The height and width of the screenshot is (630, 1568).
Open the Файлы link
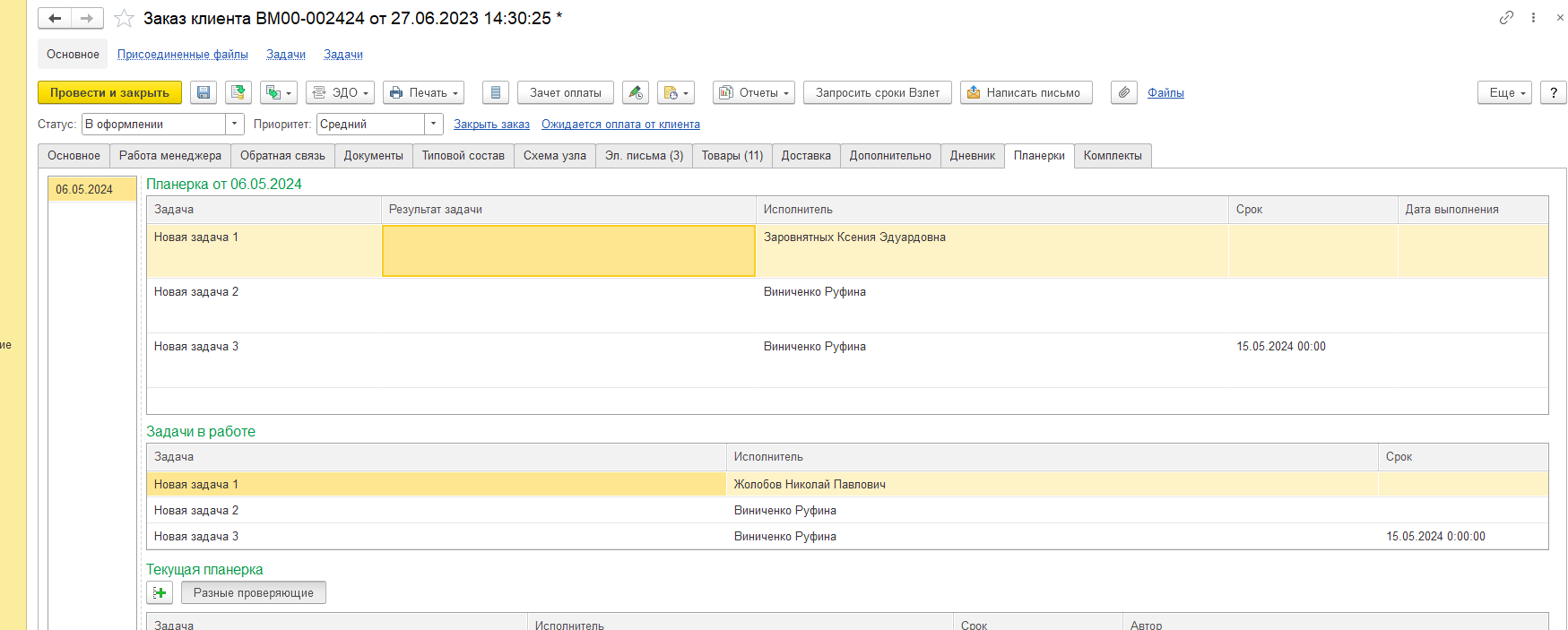click(1165, 92)
